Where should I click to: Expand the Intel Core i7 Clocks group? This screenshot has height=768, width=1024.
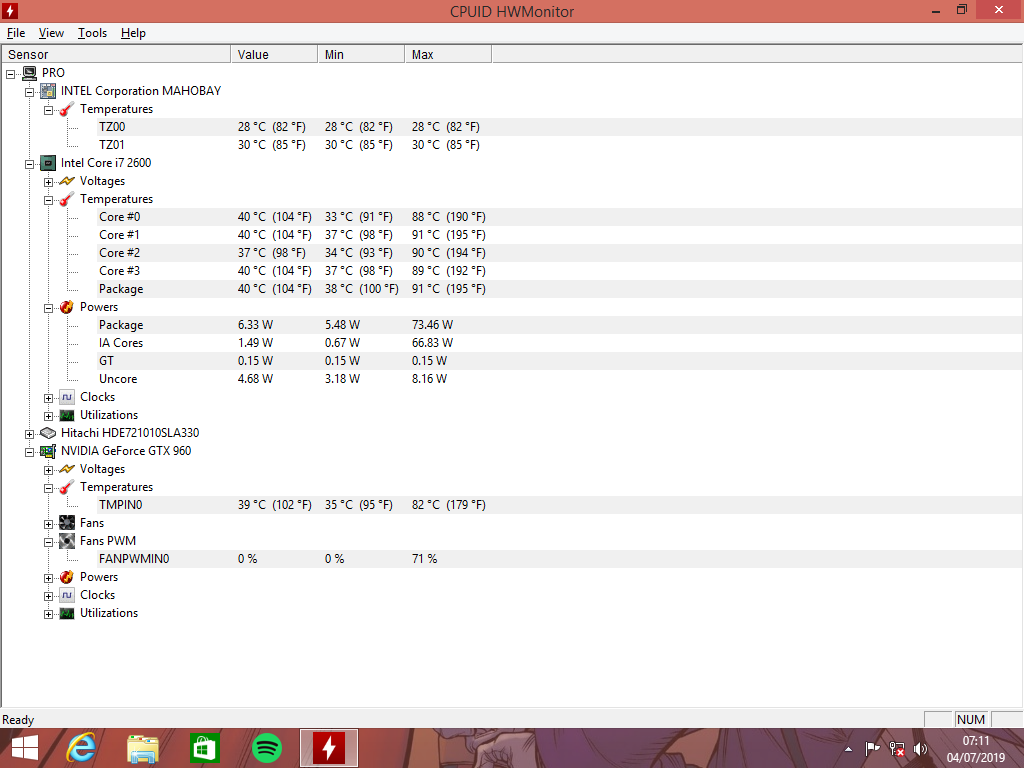click(48, 398)
